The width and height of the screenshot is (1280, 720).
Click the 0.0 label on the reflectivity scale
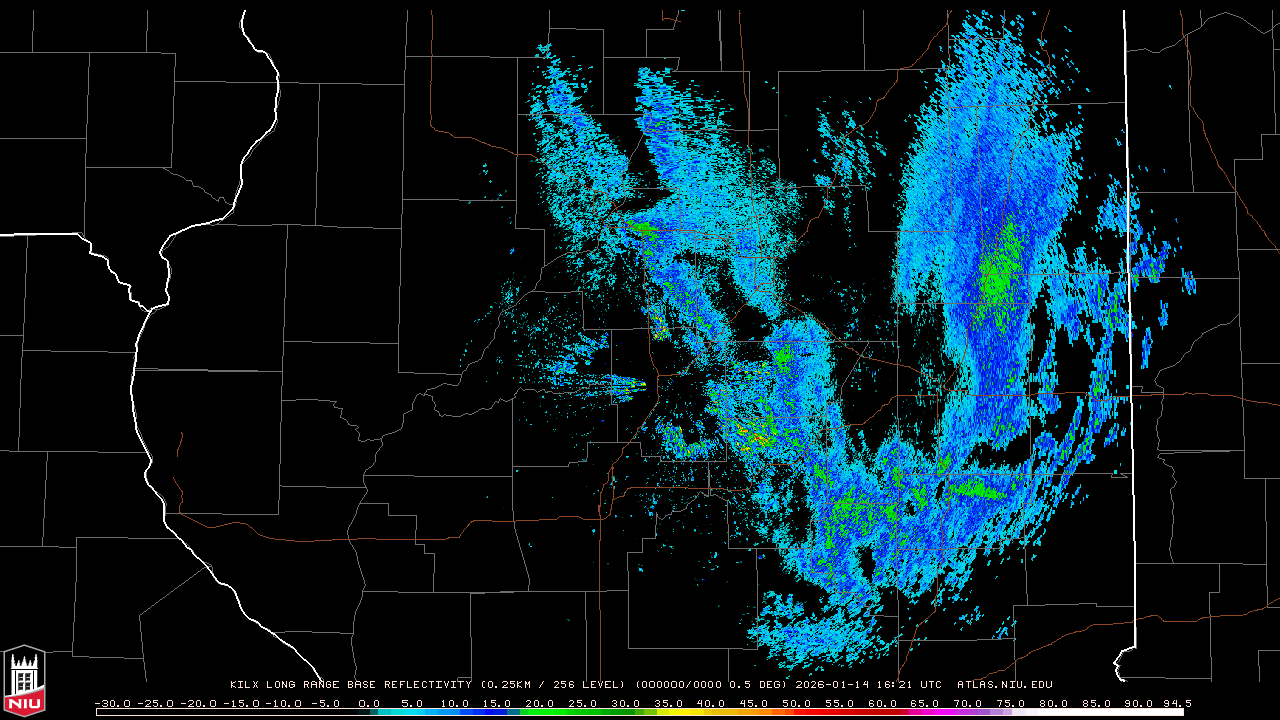(x=369, y=703)
